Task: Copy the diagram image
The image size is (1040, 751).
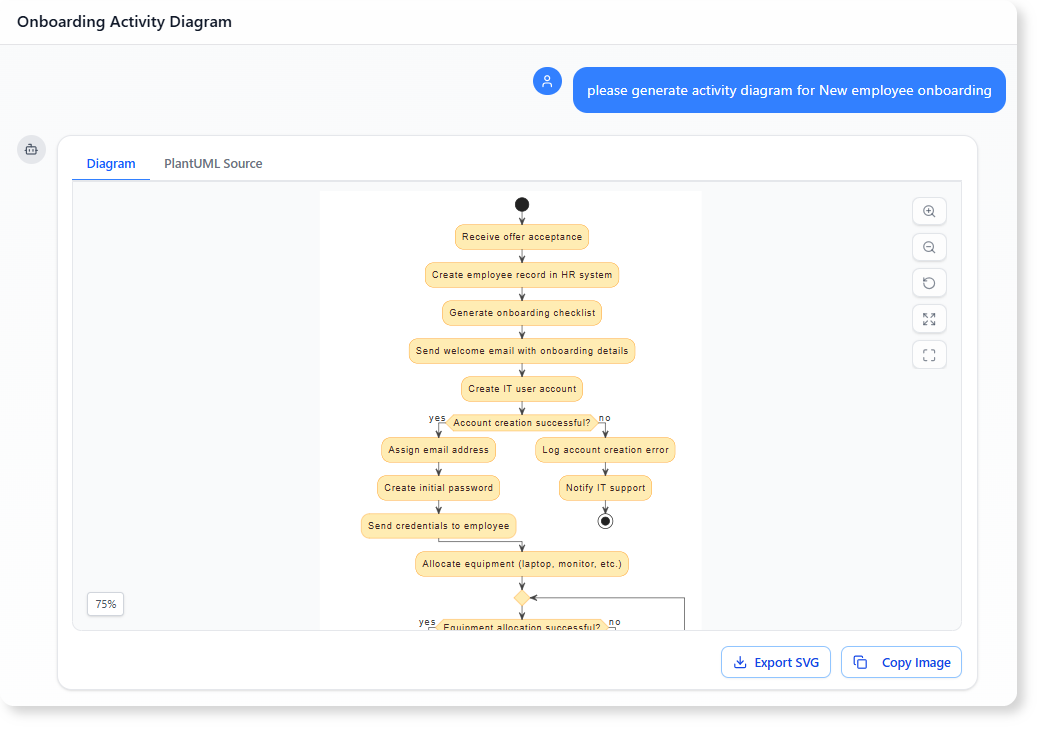Action: (x=901, y=662)
